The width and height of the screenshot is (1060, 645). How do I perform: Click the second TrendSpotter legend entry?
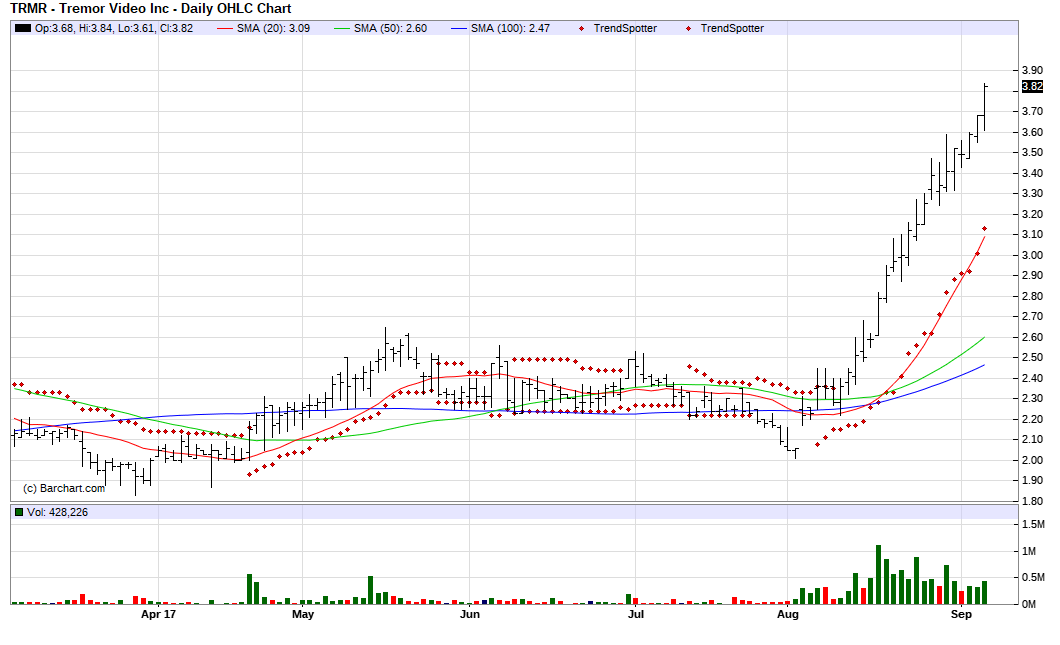point(731,28)
